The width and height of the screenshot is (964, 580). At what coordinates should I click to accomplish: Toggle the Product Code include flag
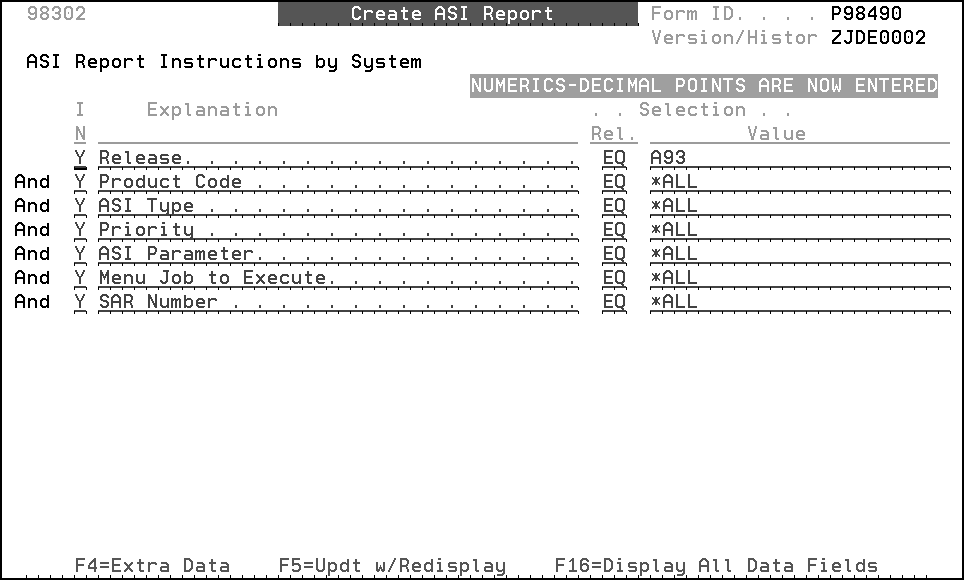coord(80,182)
